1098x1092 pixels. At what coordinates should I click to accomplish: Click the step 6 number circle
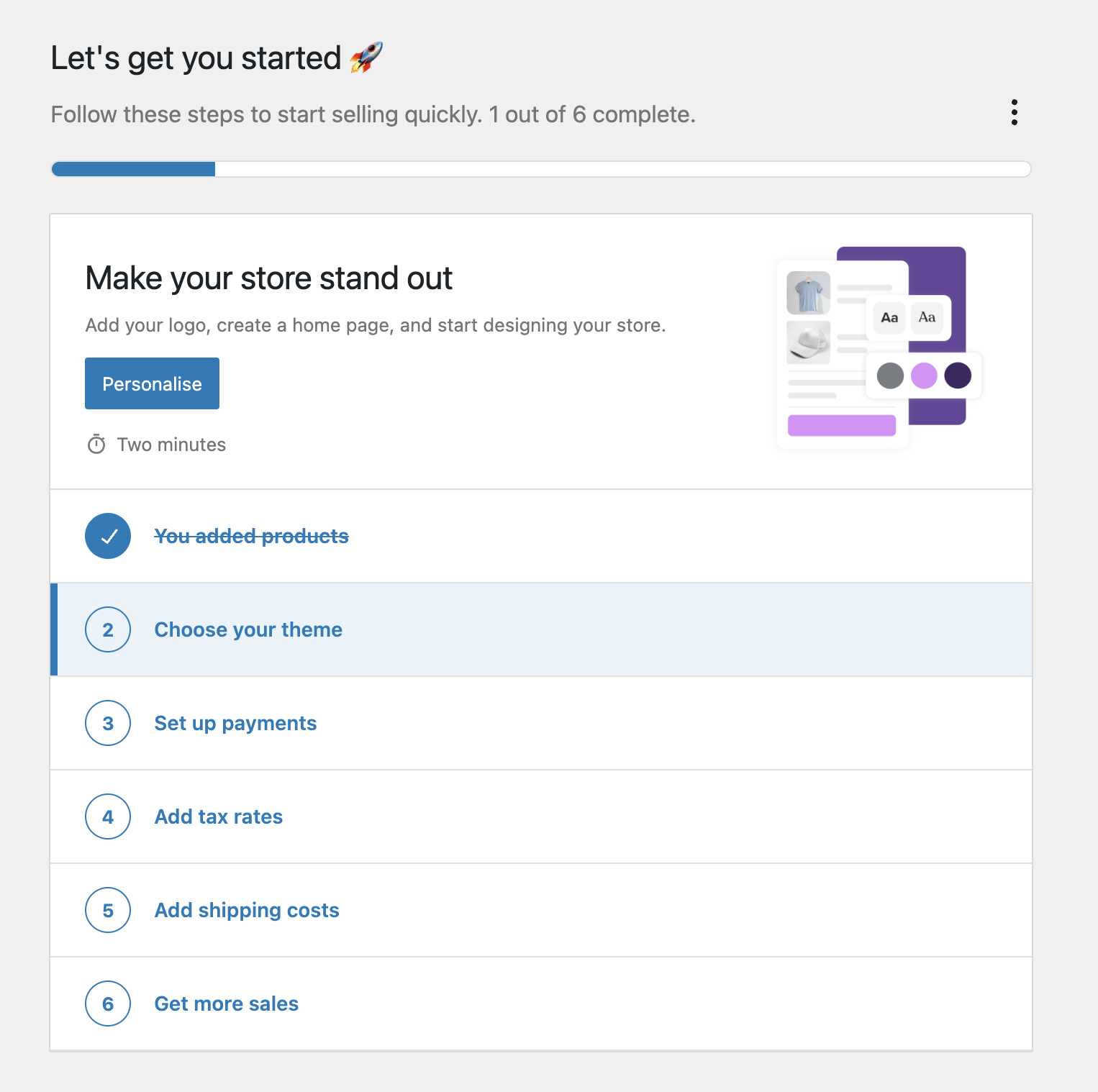pos(108,1004)
